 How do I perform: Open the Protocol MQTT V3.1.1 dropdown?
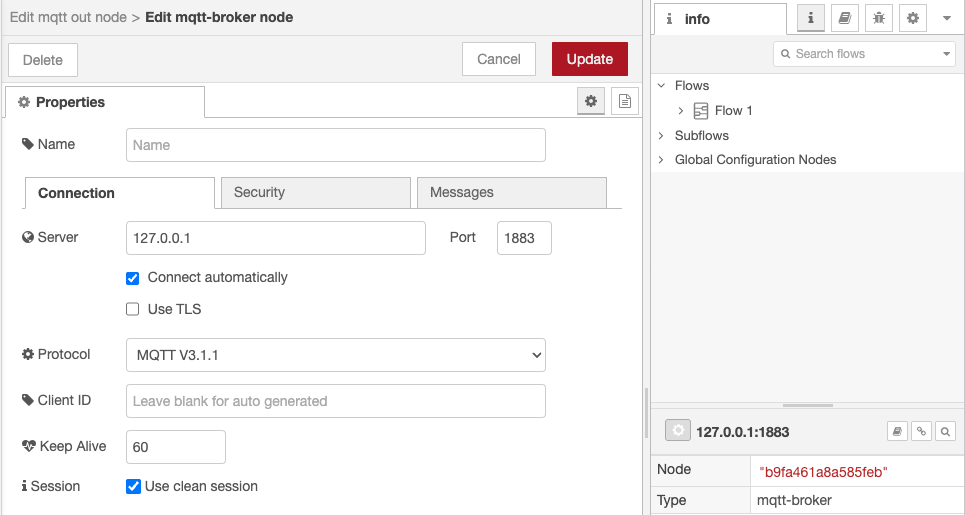[x=335, y=355]
